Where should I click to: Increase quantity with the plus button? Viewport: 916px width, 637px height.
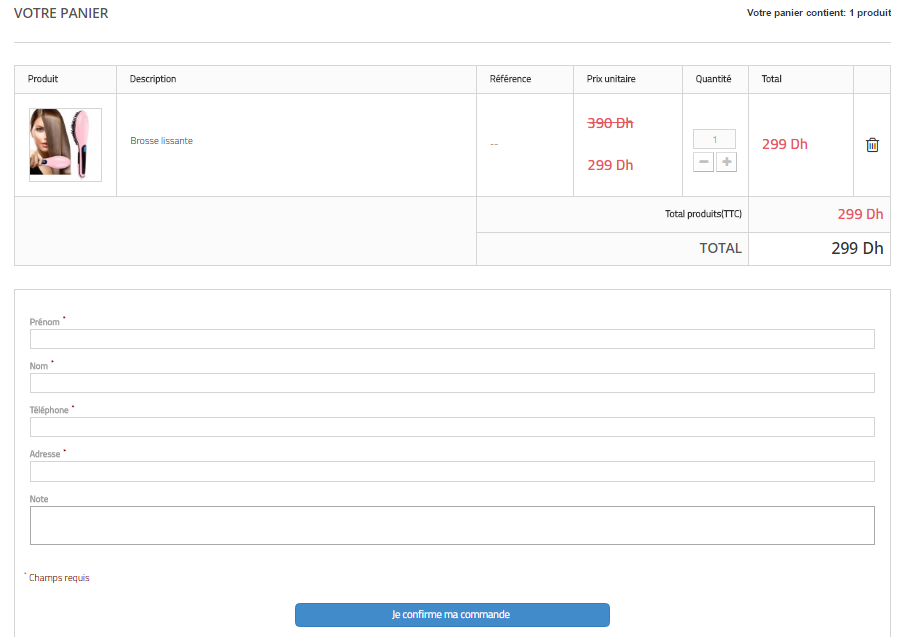point(726,162)
